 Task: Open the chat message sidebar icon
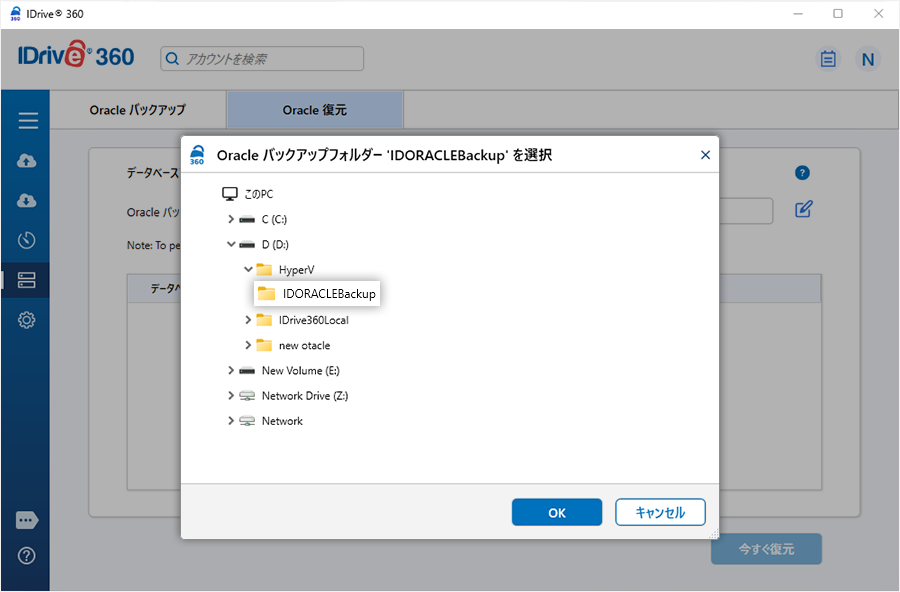coord(27,521)
